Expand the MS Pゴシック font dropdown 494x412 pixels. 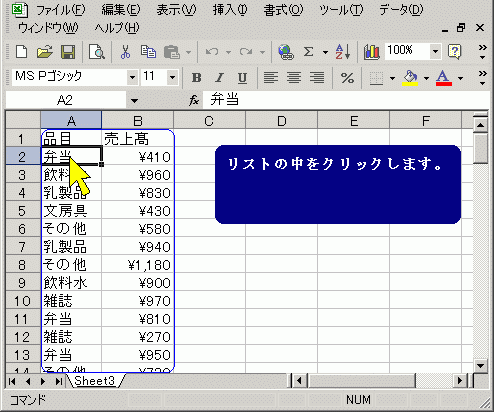tap(133, 77)
